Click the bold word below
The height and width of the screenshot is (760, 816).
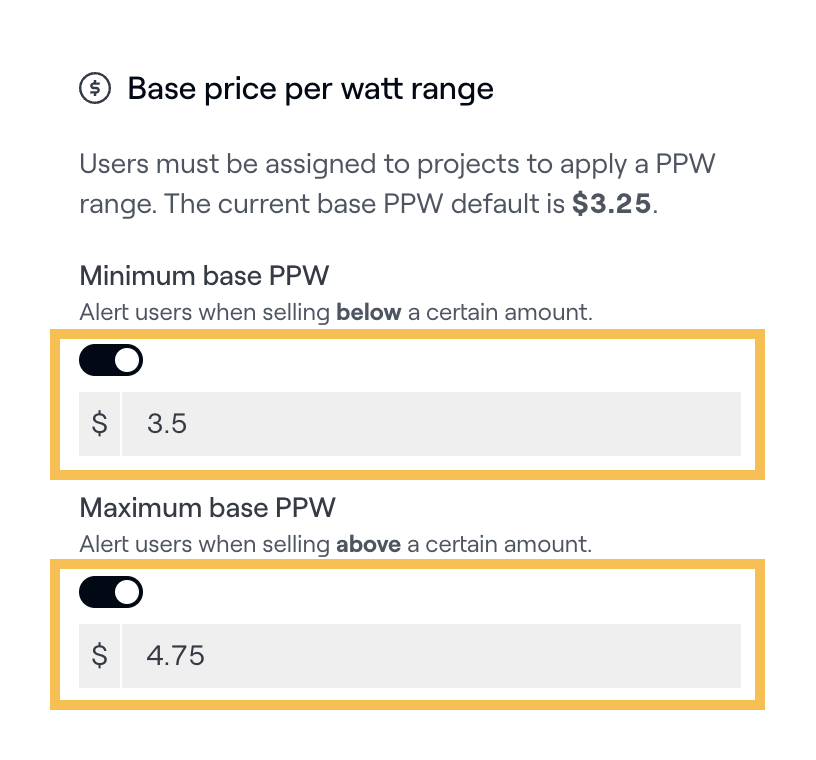tap(368, 312)
